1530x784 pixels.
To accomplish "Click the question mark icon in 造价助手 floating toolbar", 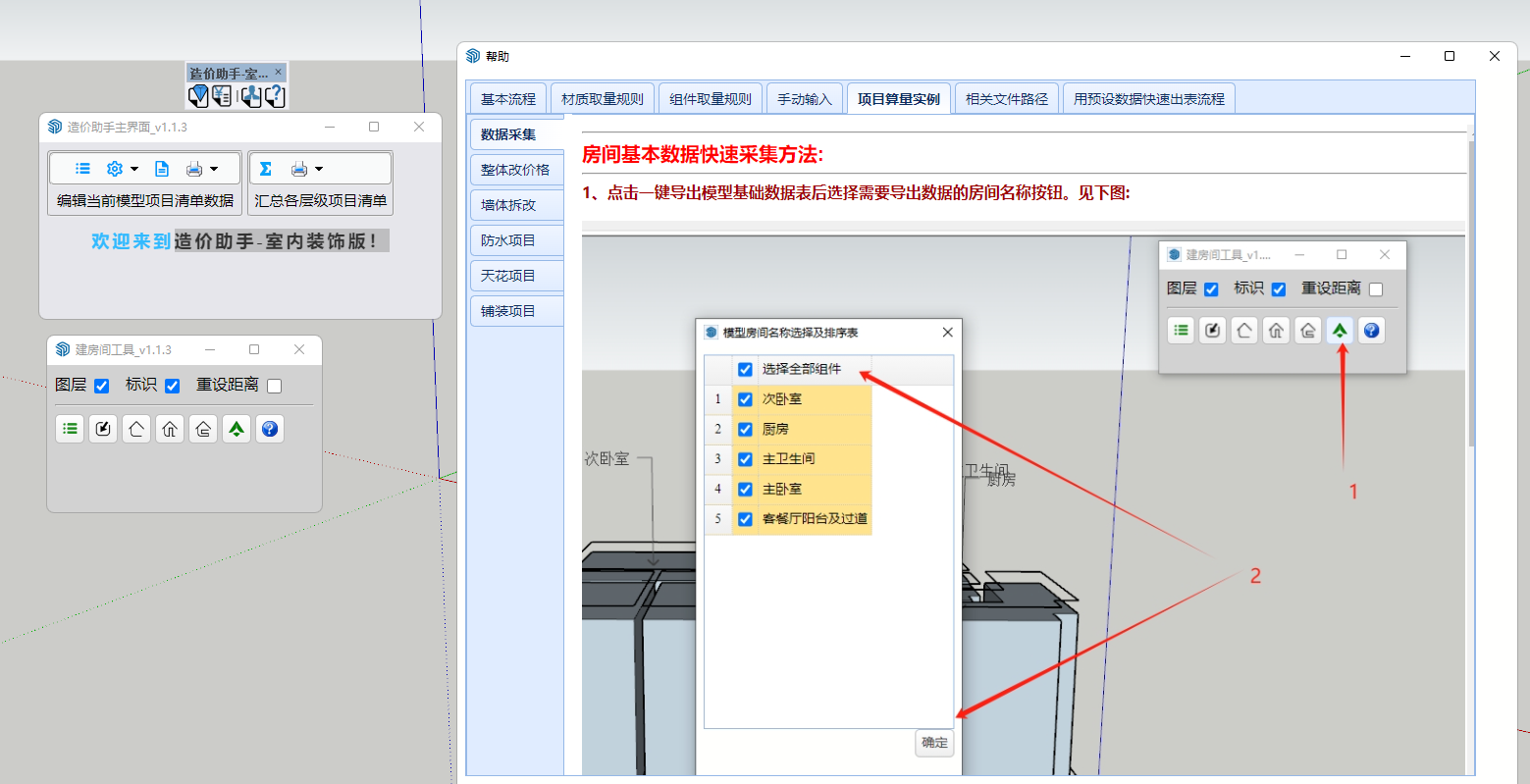I will coord(275,95).
